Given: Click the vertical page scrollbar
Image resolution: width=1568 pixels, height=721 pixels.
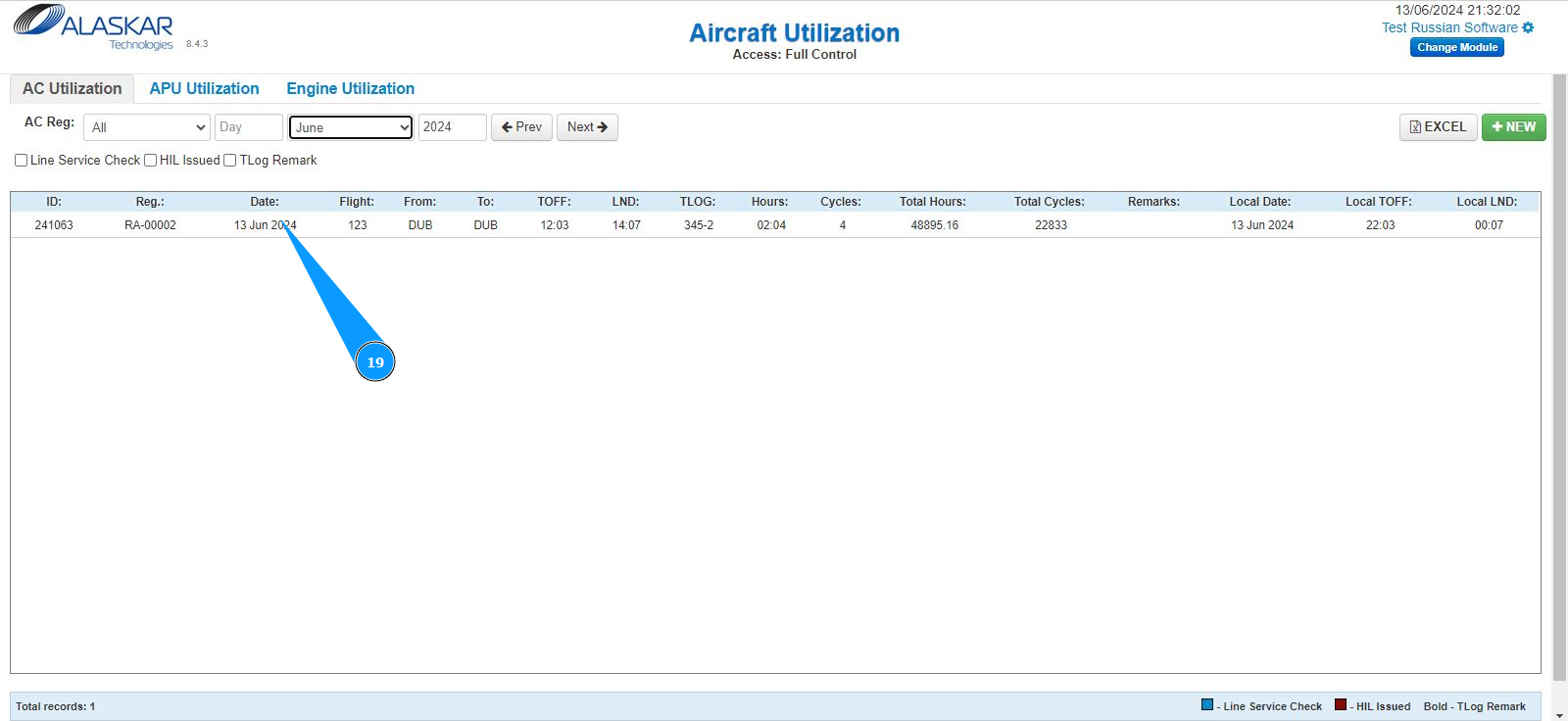Looking at the screenshot, I should [x=1559, y=377].
